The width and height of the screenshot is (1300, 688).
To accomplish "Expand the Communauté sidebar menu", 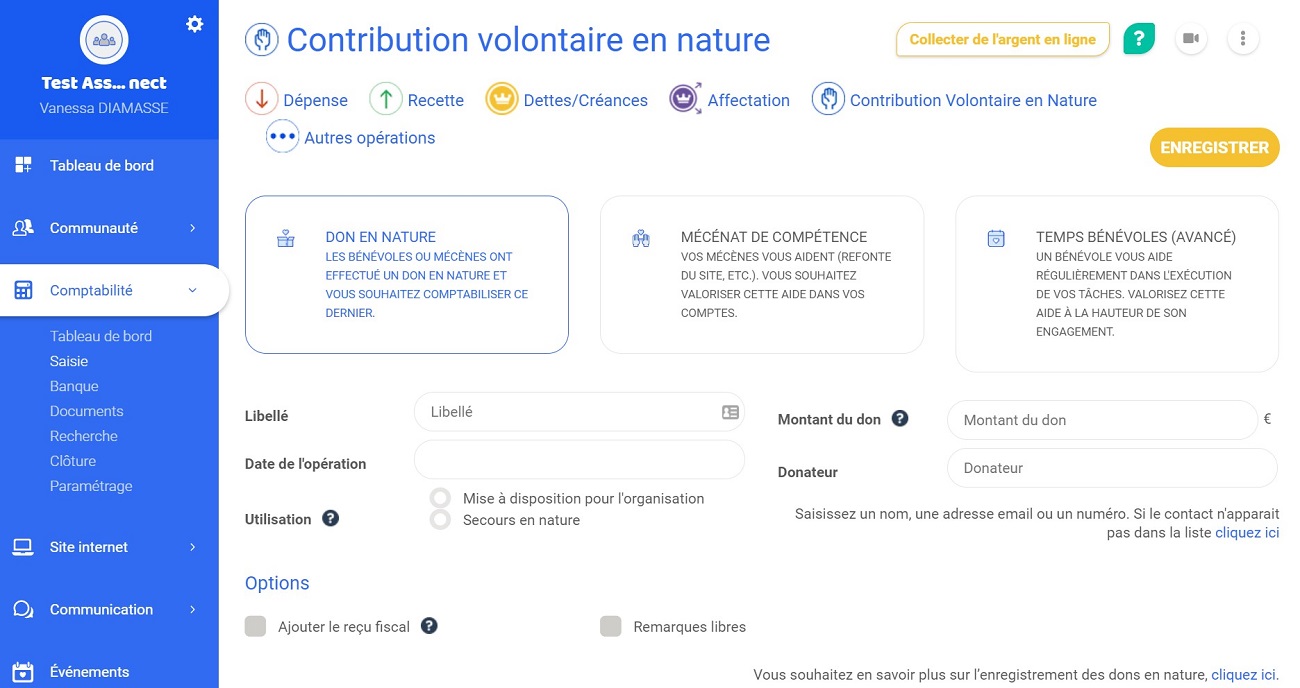I will click(109, 228).
